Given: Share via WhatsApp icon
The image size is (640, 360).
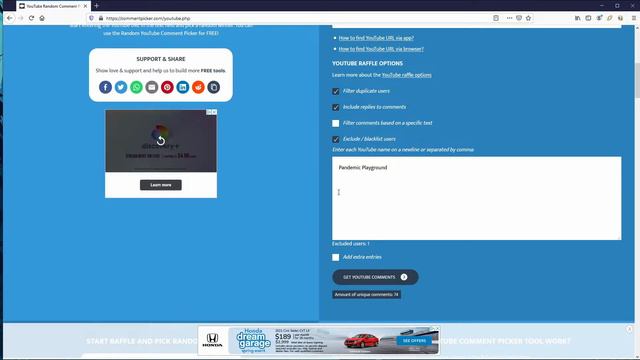Looking at the screenshot, I should pyautogui.click(x=136, y=87).
